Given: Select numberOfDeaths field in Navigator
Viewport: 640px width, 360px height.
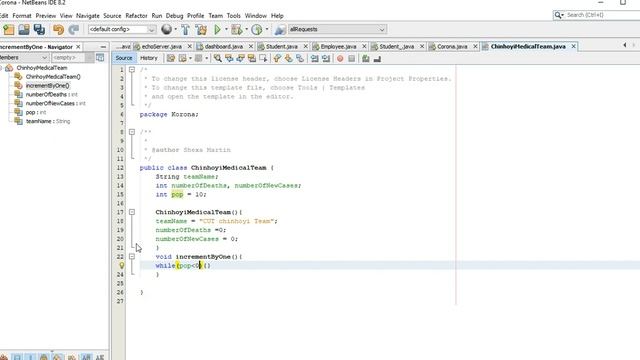Looking at the screenshot, I should 51,94.
